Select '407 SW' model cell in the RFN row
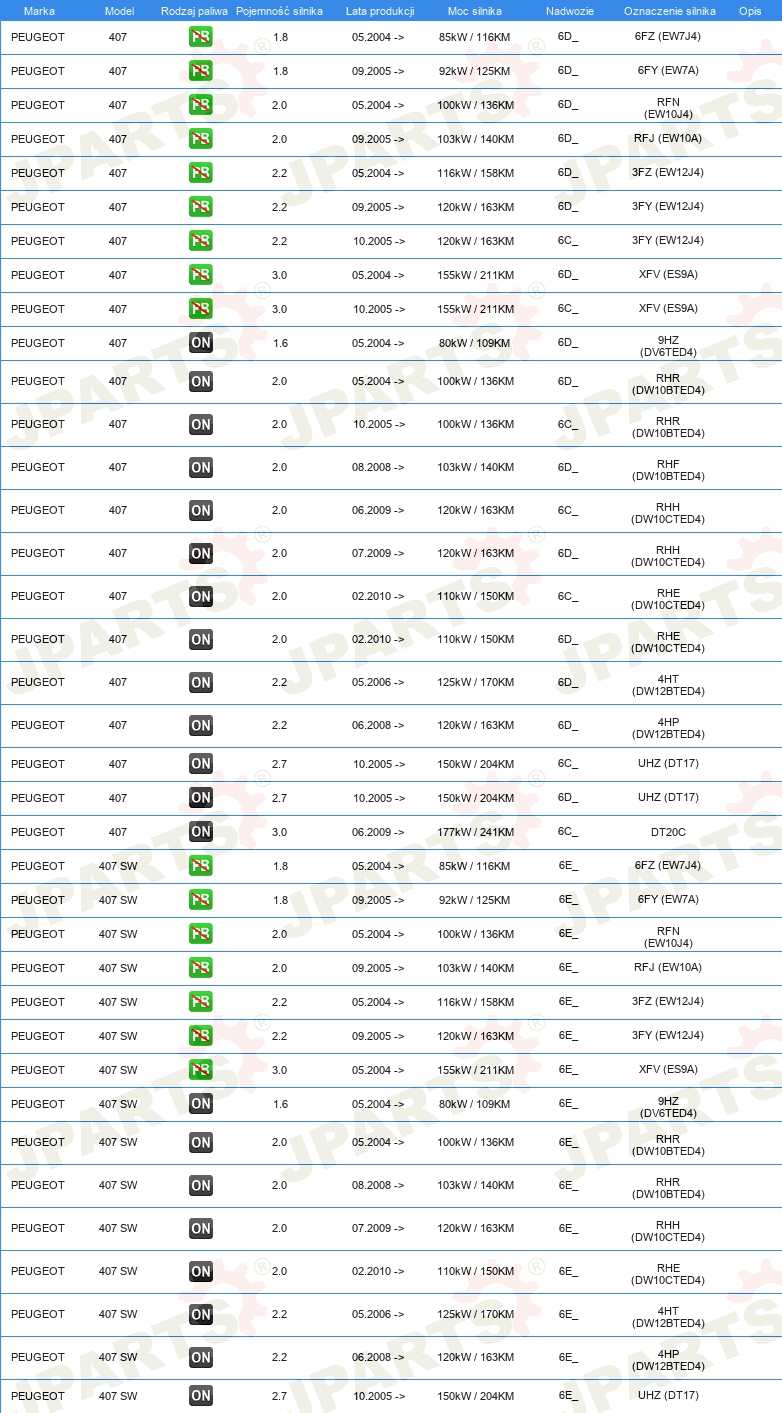This screenshot has height=1413, width=782. point(118,934)
